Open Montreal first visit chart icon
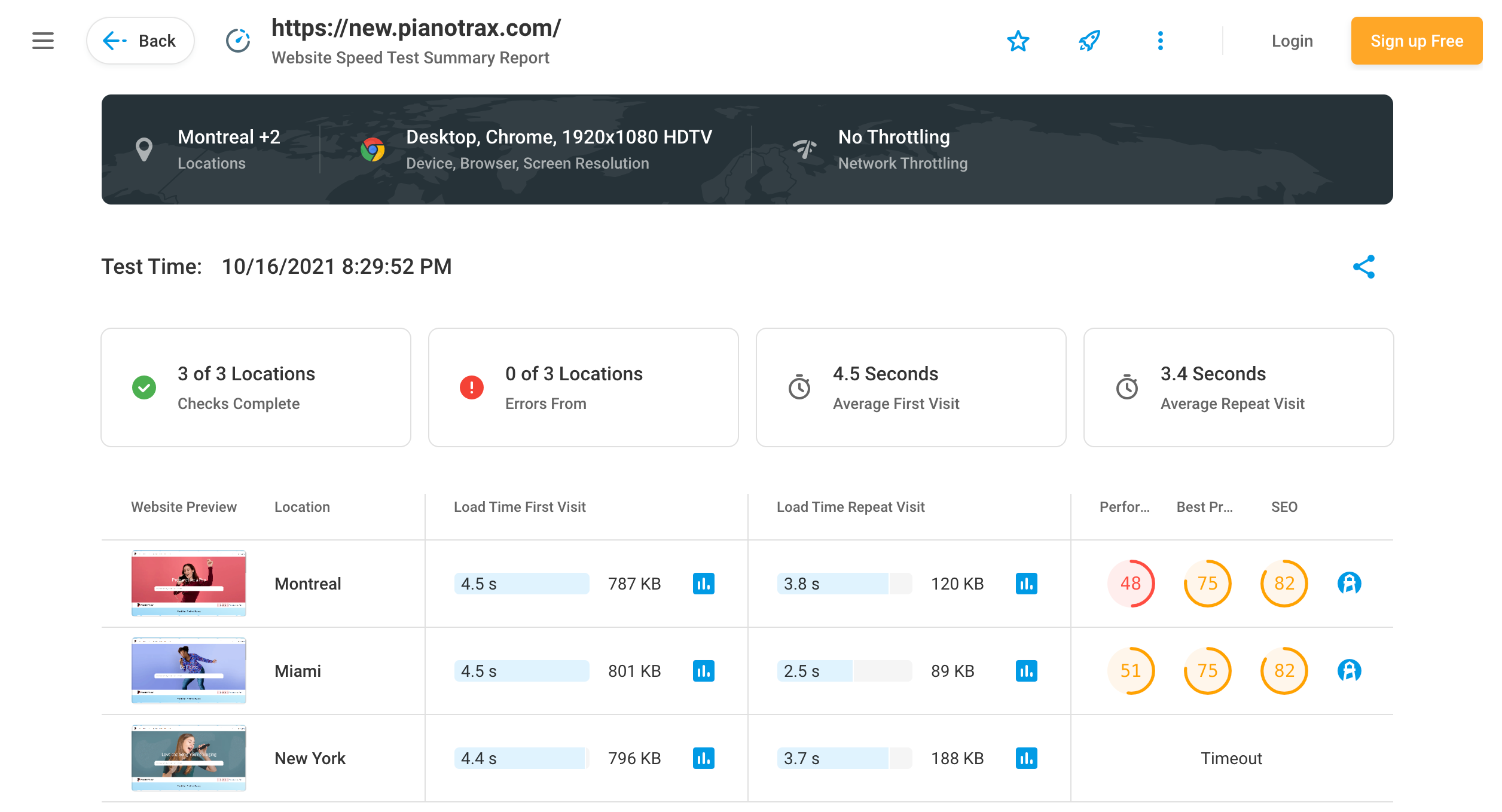 tap(703, 584)
